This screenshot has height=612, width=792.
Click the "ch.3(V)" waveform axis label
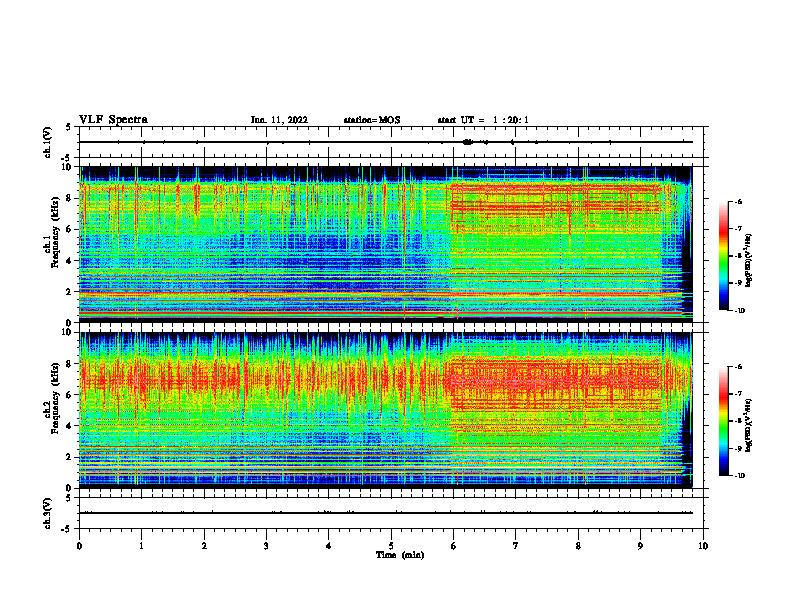click(47, 513)
